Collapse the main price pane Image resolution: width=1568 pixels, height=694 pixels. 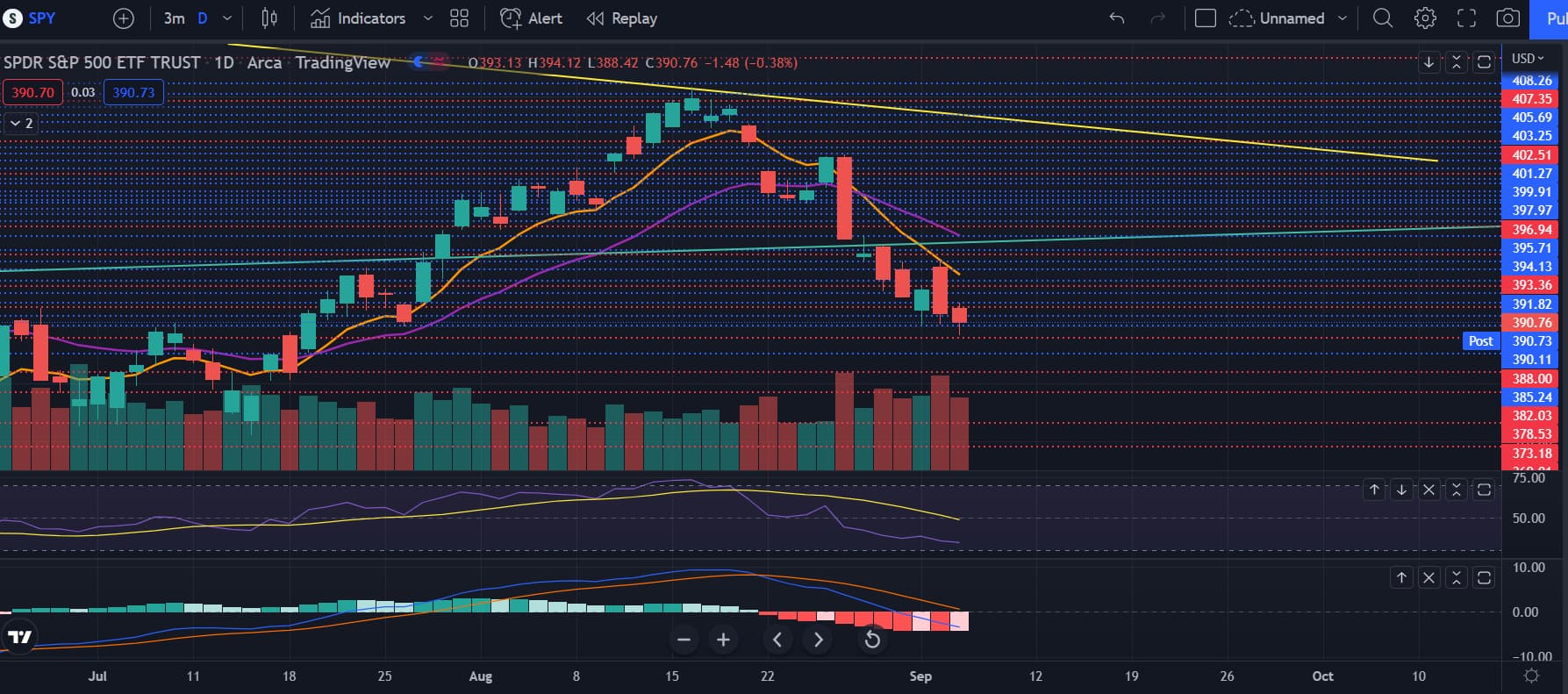1457,62
